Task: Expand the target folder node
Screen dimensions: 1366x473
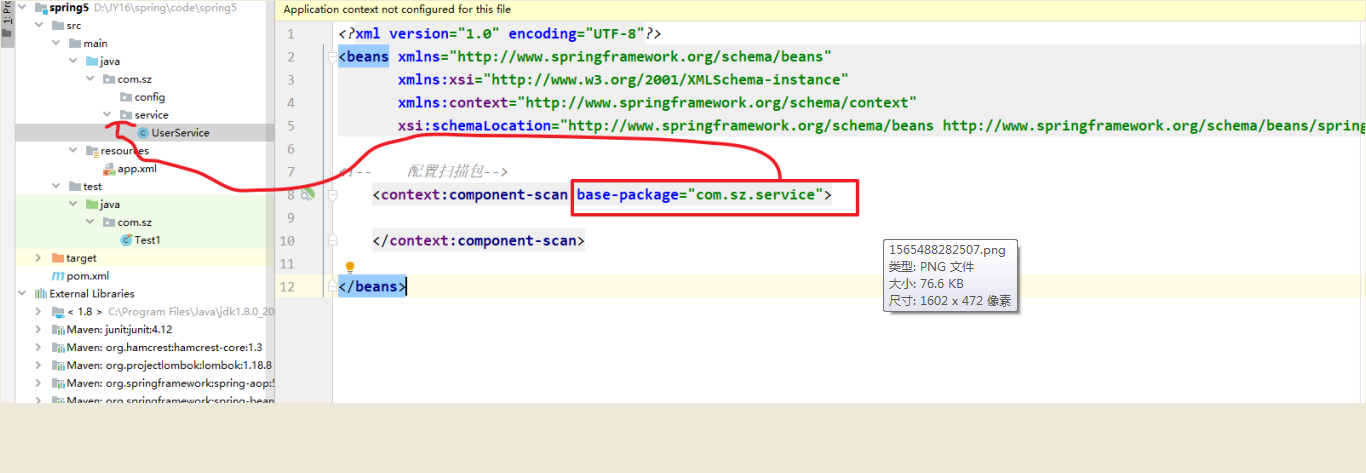Action: pos(39,258)
